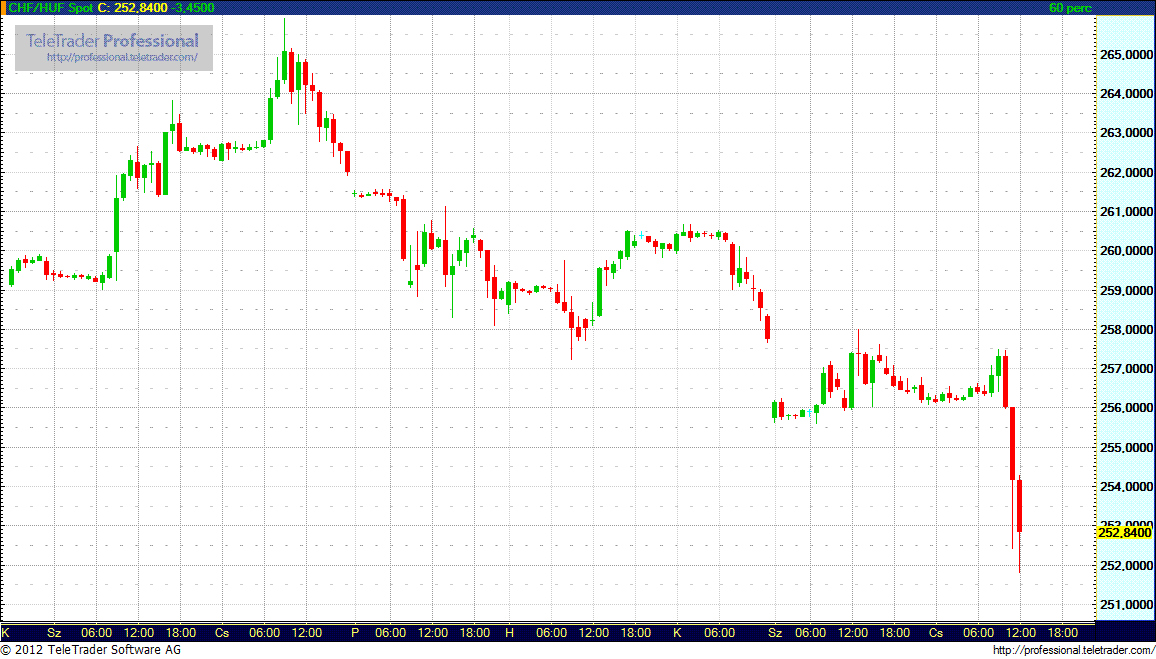Click the rightmost 18:00 time axis label

[x=1061, y=633]
